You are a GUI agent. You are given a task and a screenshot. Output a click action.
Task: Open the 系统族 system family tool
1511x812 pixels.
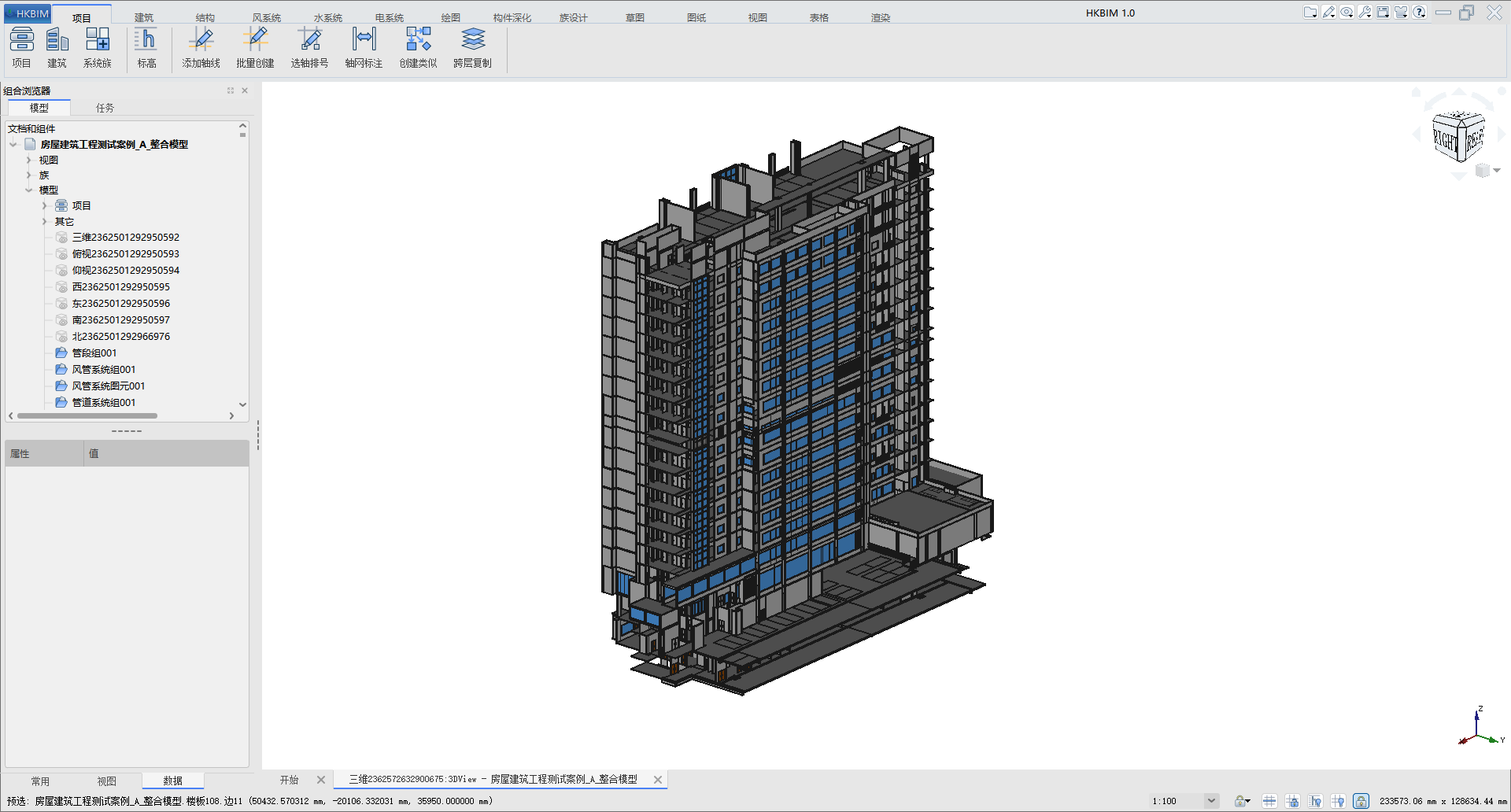(98, 47)
